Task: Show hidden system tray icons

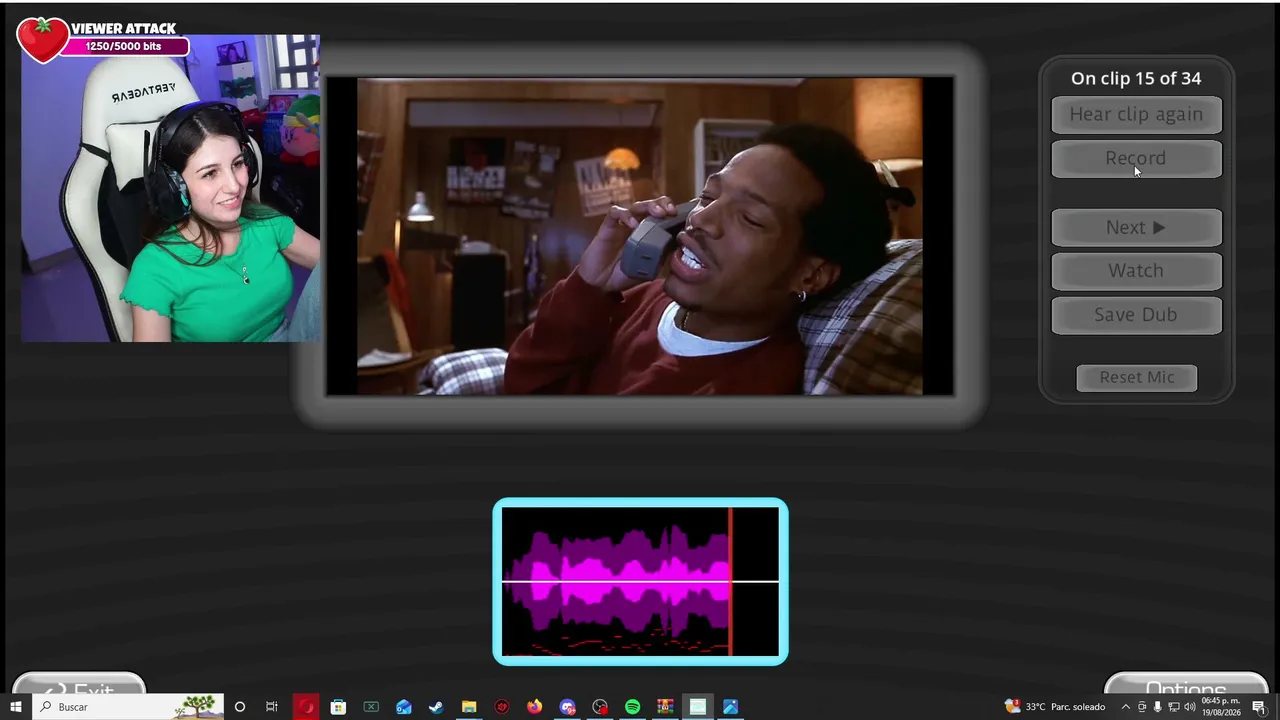Action: 1126,707
